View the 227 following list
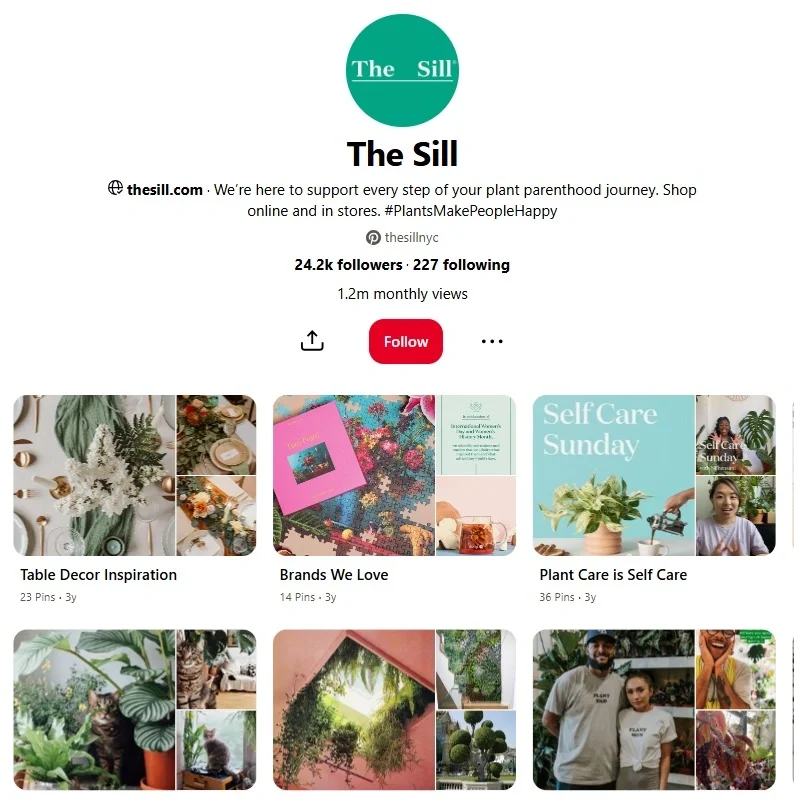This screenshot has width=794, height=801. (x=461, y=265)
